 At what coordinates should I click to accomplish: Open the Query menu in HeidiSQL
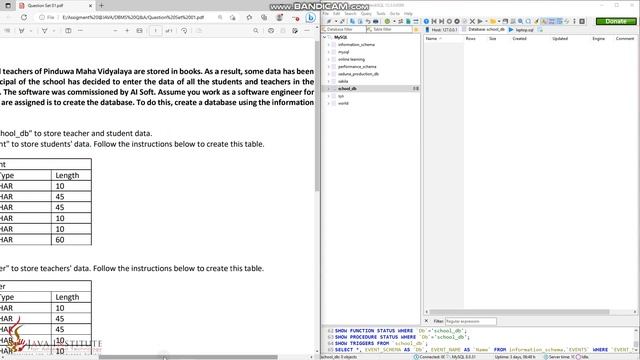(x=366, y=13)
